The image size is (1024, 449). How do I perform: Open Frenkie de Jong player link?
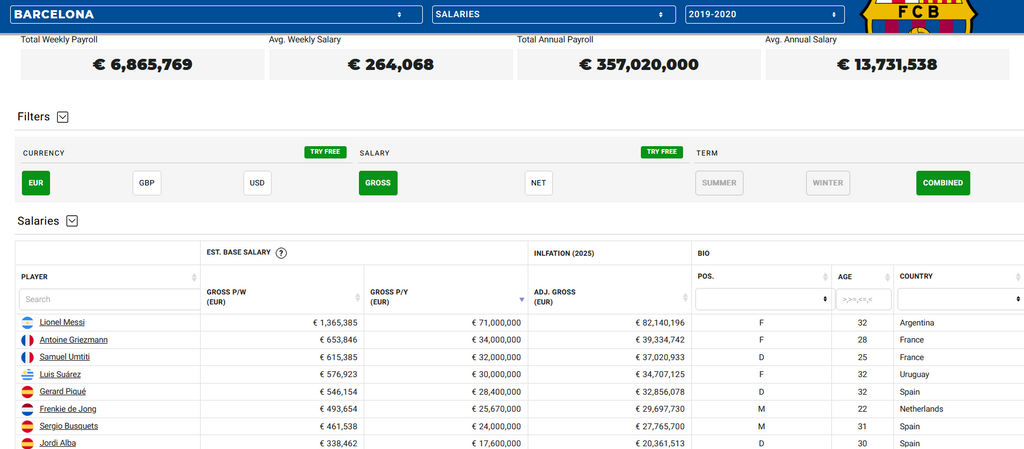point(68,409)
